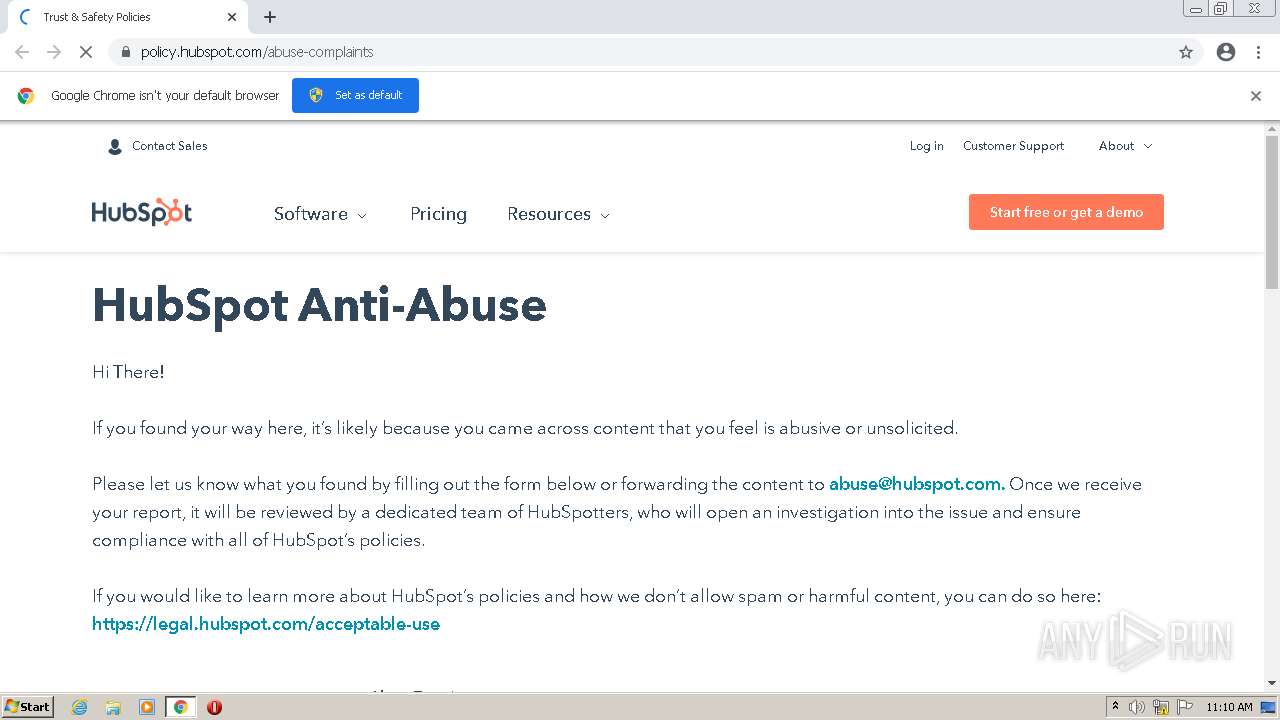Open the Pricing page
Viewport: 1280px width, 720px height.
pyautogui.click(x=438, y=214)
